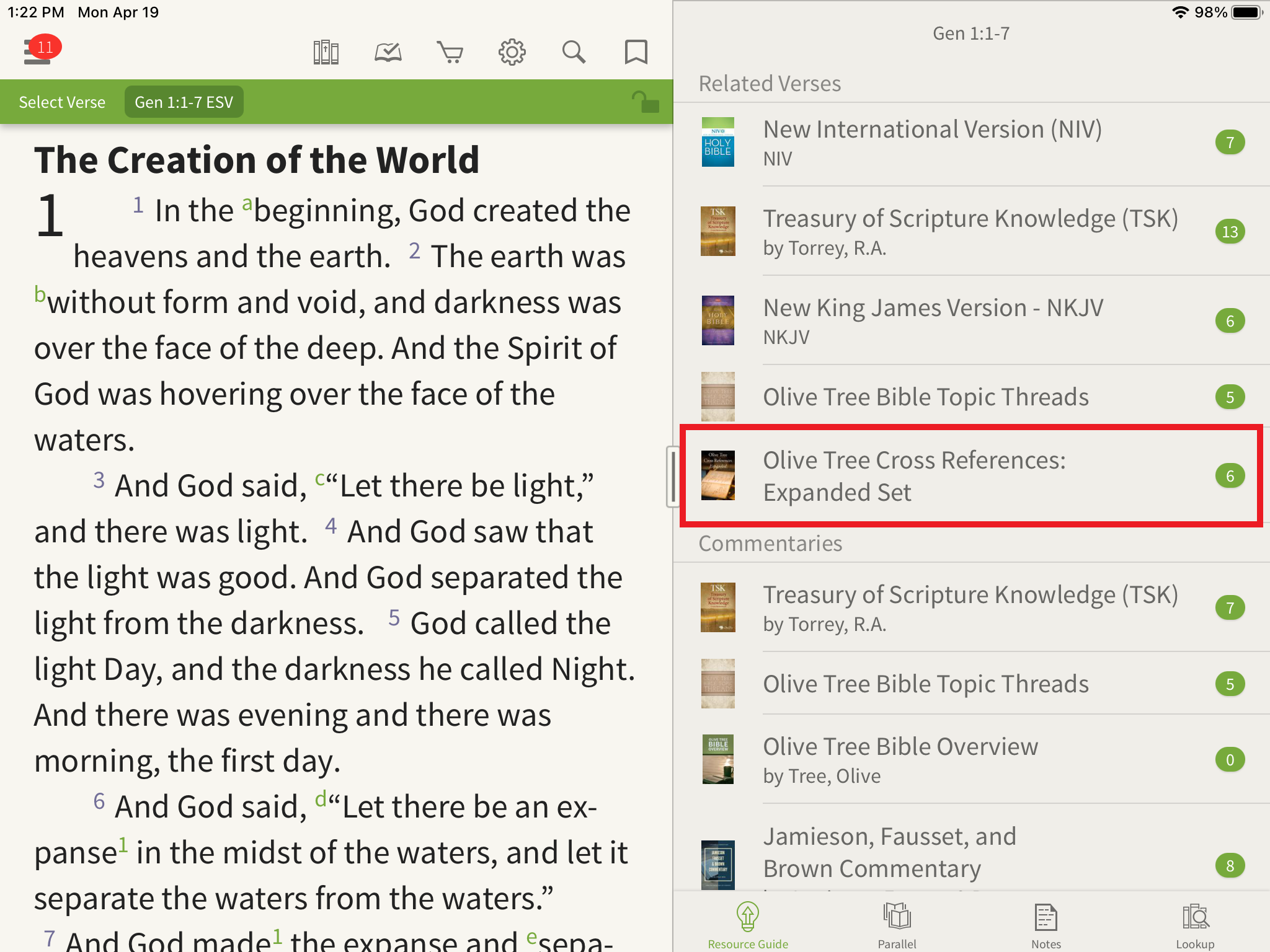Screen dimensions: 1270x952
Task: Grab the split-window divider handle
Action: pyautogui.click(x=673, y=476)
